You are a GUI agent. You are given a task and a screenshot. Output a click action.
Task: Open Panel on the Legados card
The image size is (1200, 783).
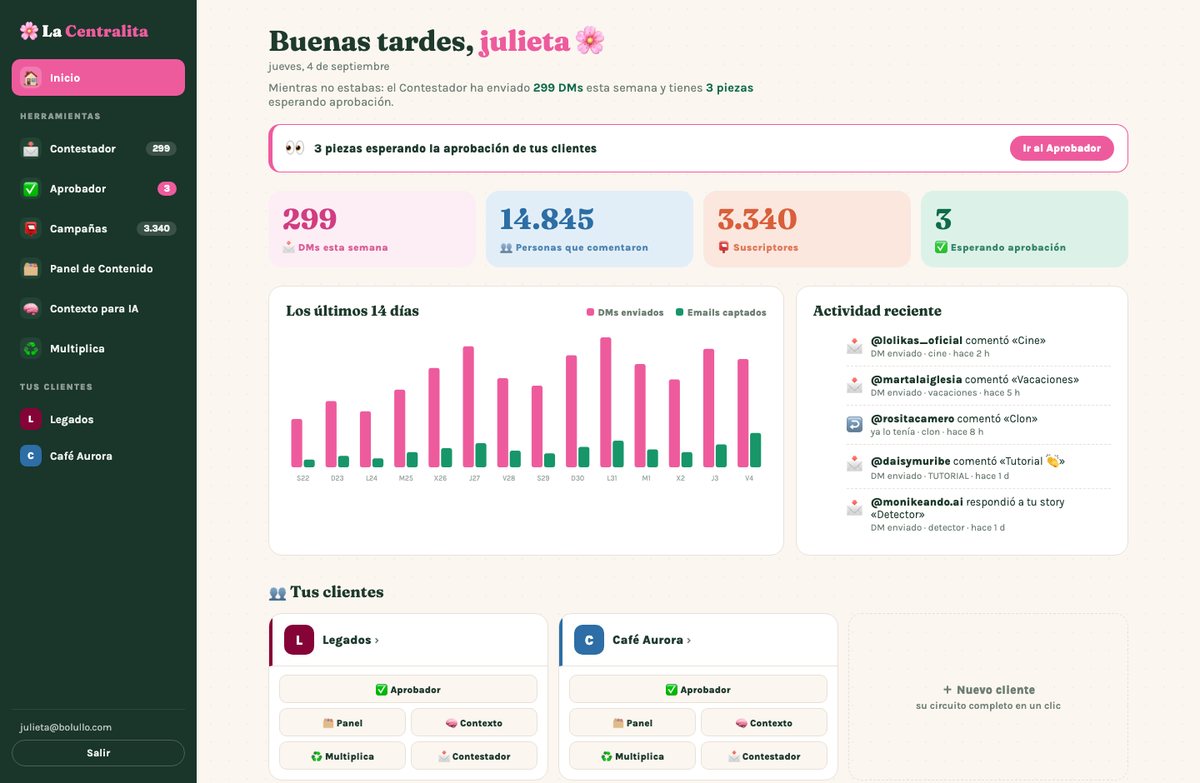342,723
